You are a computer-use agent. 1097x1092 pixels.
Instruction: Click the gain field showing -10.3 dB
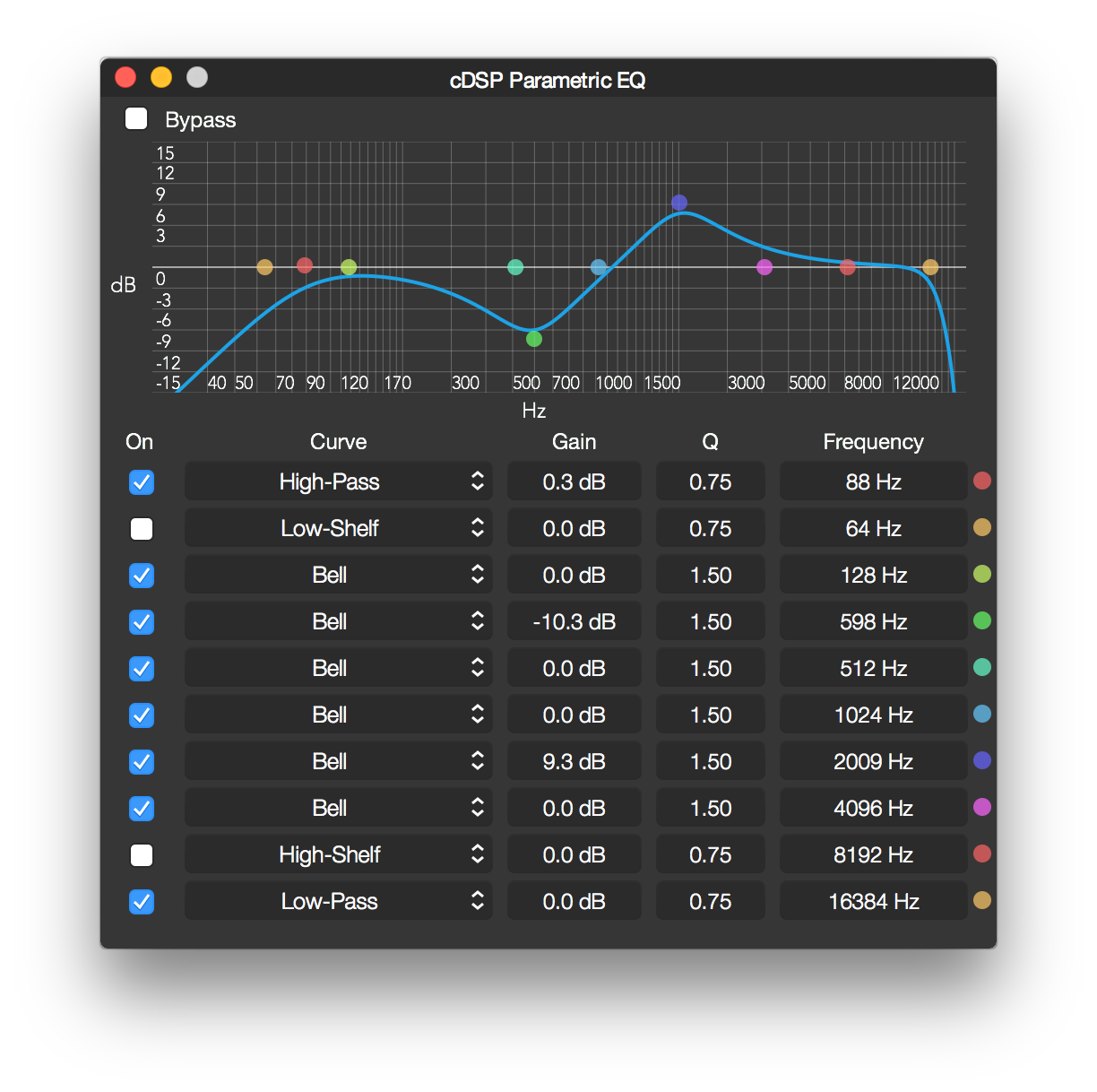tap(574, 621)
